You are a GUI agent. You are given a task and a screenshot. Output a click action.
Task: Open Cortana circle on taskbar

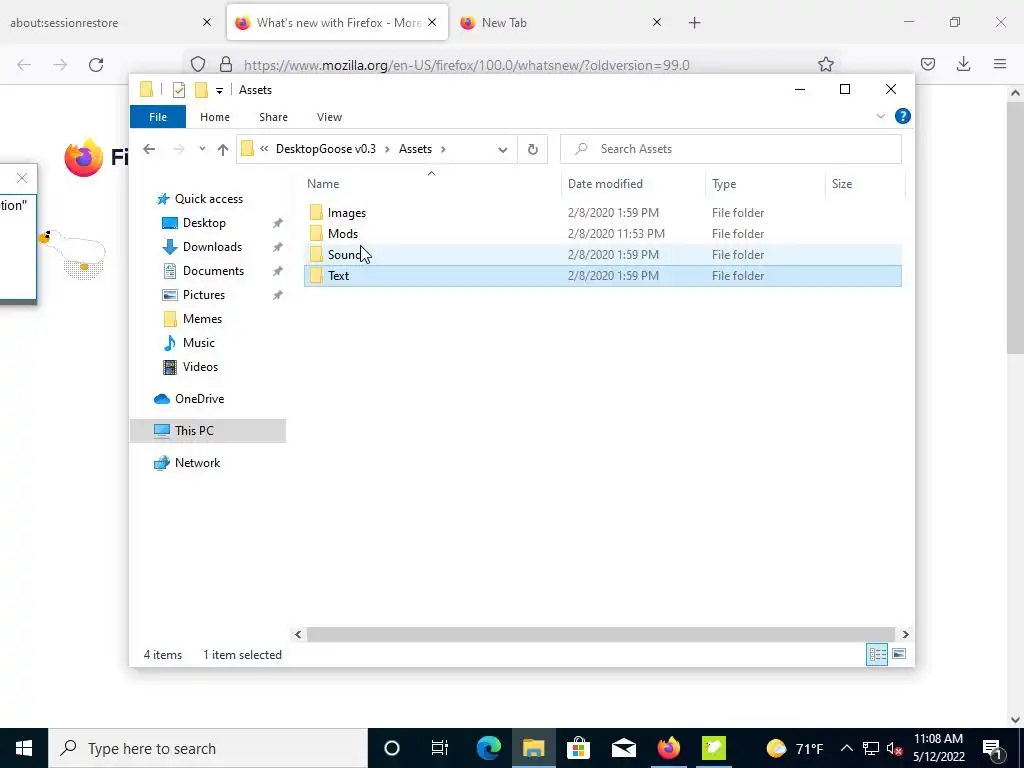pyautogui.click(x=392, y=748)
